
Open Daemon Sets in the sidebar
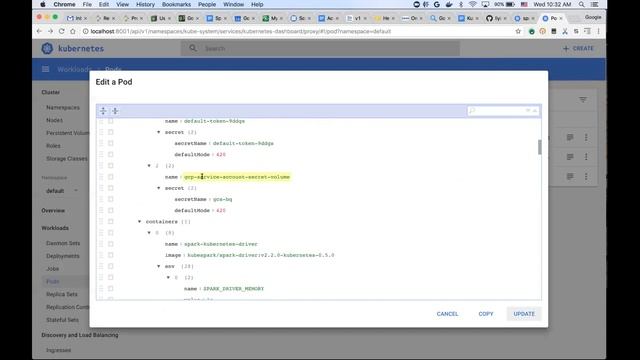63,243
